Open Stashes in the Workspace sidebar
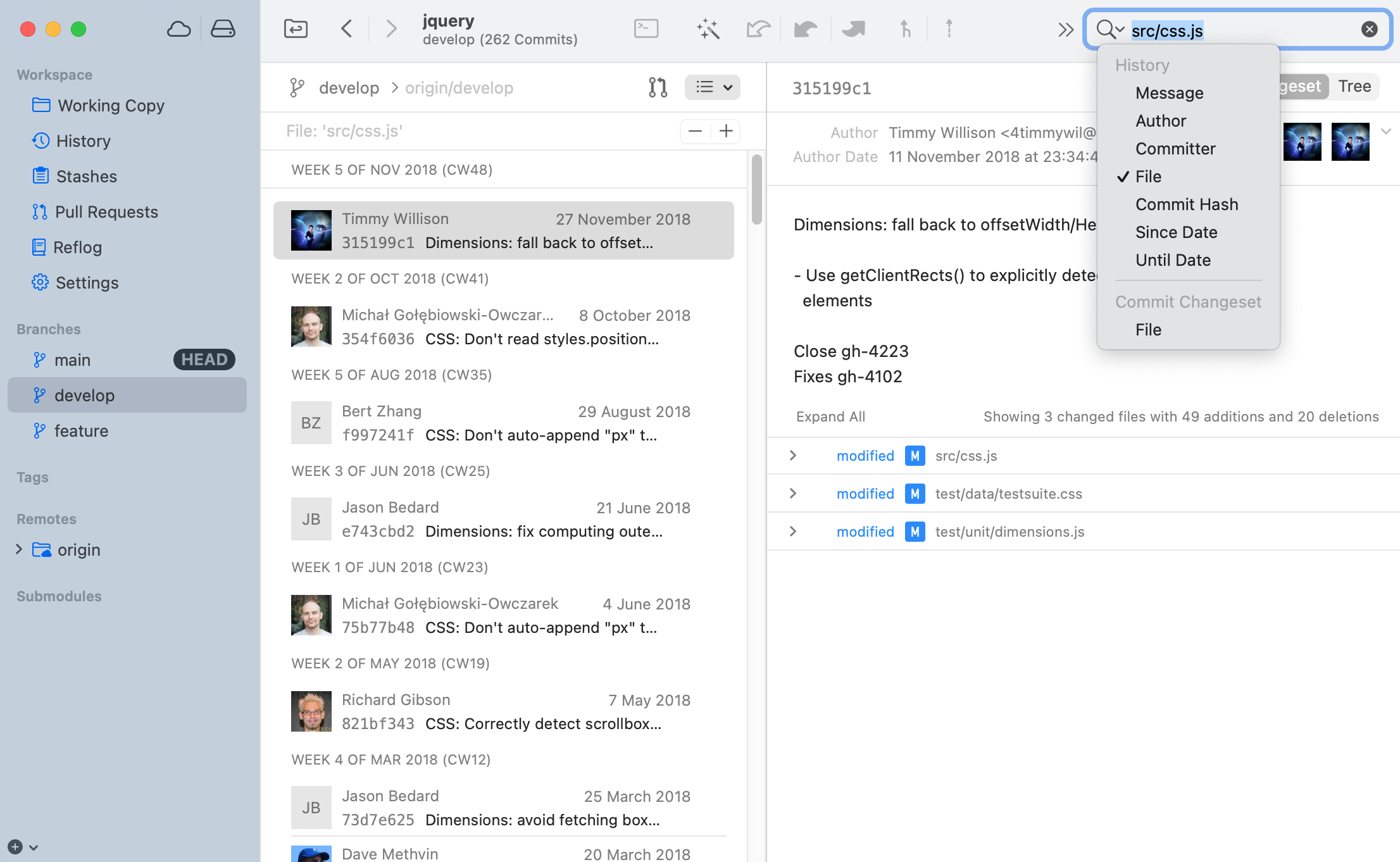Viewport: 1400px width, 862px height. pyautogui.click(x=86, y=177)
